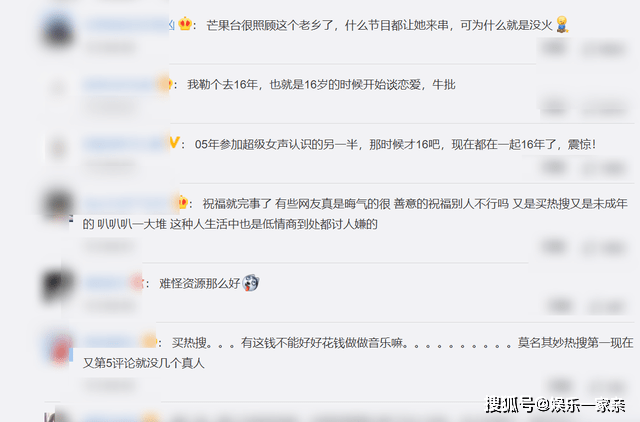Click the 我勒个去16年 comment text
640x422 pixels.
pyautogui.click(x=321, y=84)
